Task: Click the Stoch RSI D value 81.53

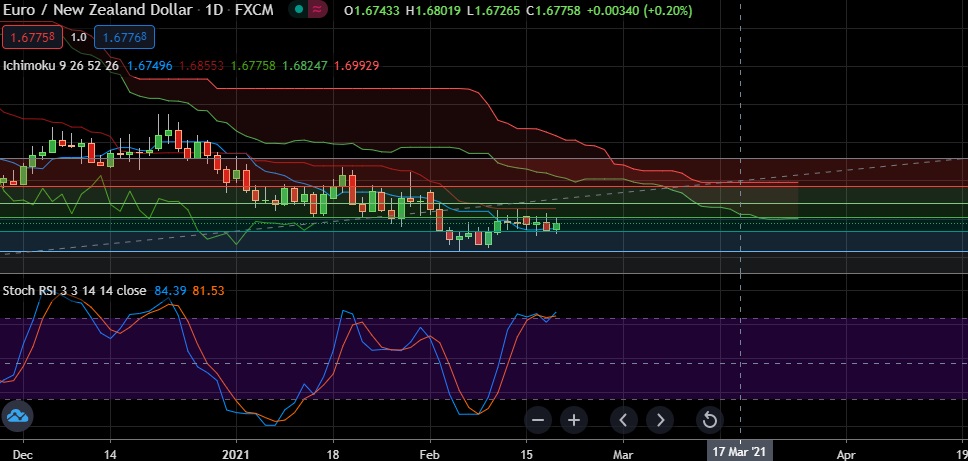Action: pyautogui.click(x=208, y=291)
